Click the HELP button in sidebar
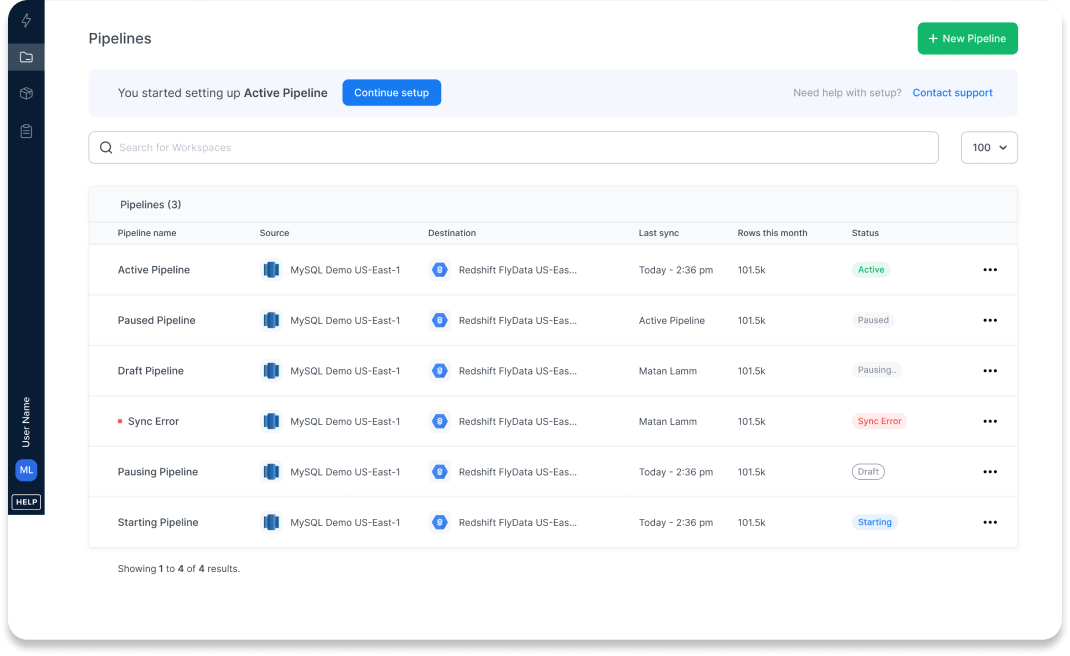The width and height of the screenshot is (1070, 656). (26, 502)
